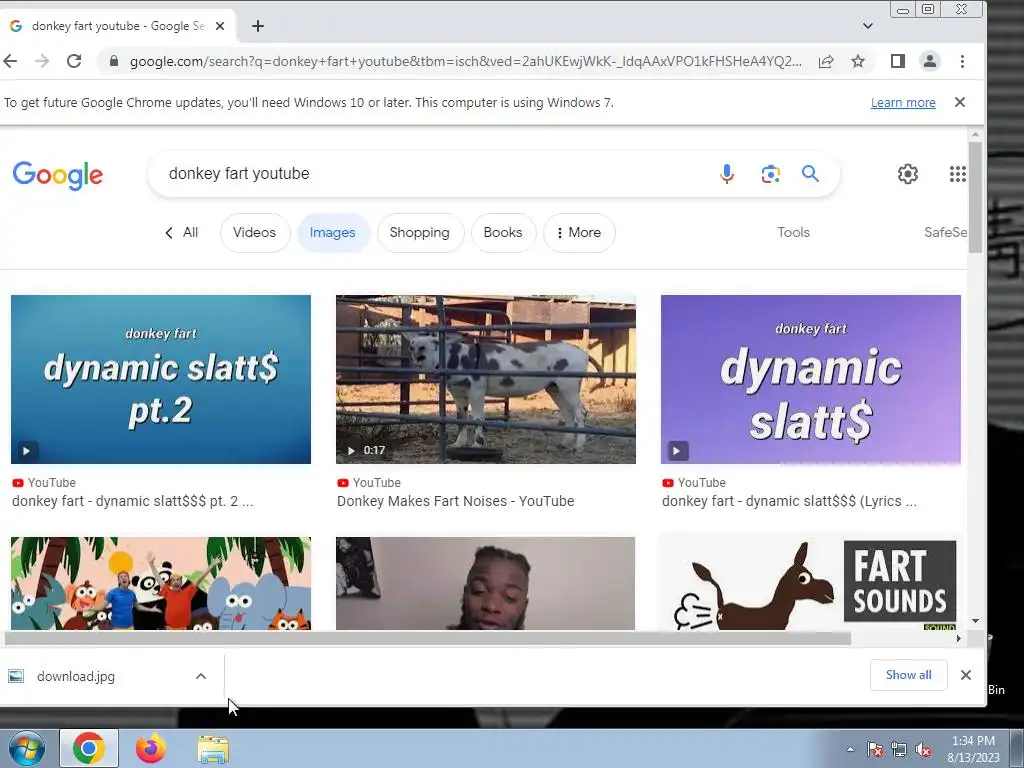Bookmark this page with the star icon
The height and width of the screenshot is (768, 1024).
point(858,61)
